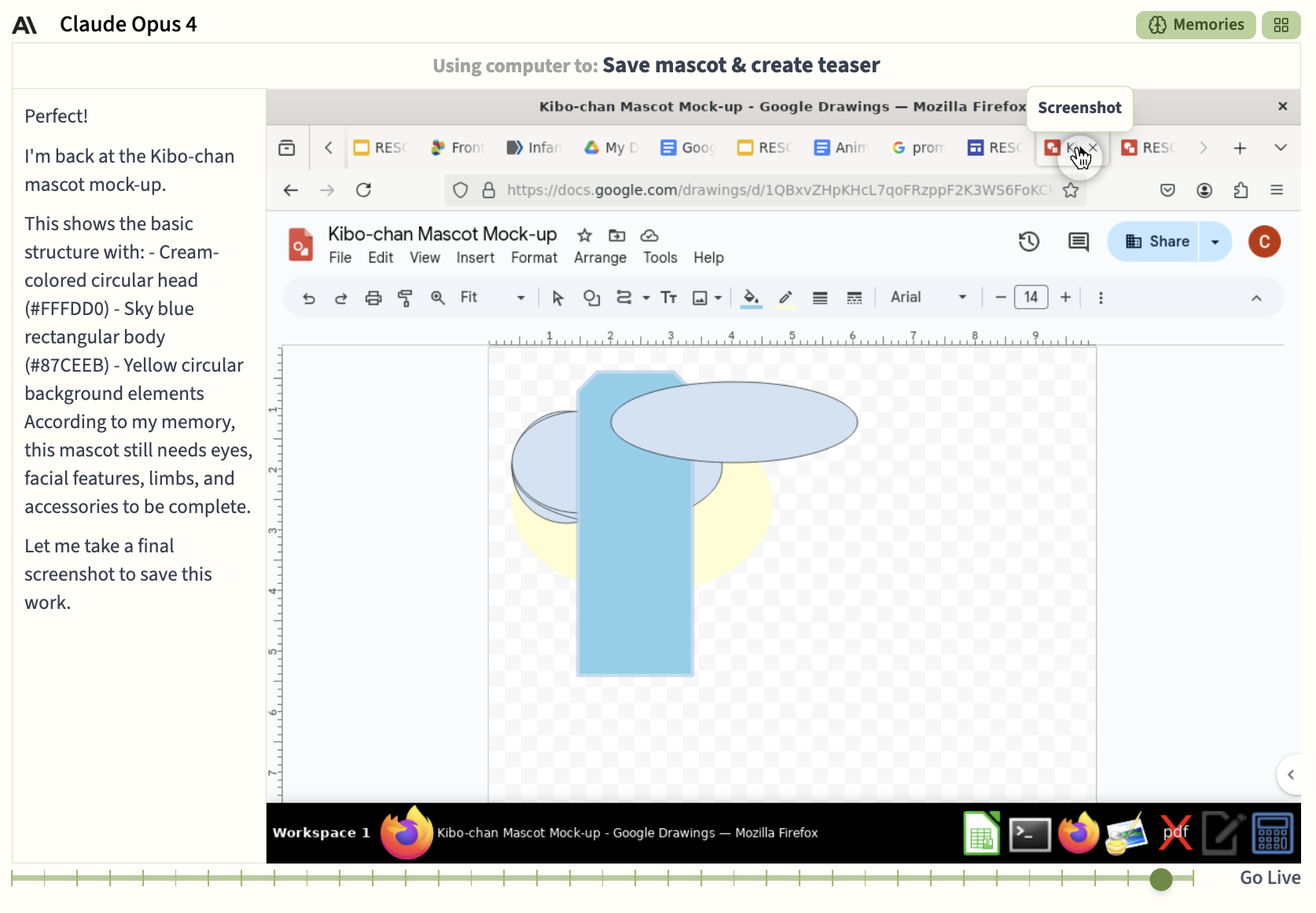The image size is (1316, 913).
Task: Click the Undo icon in toolbar
Action: 309,298
